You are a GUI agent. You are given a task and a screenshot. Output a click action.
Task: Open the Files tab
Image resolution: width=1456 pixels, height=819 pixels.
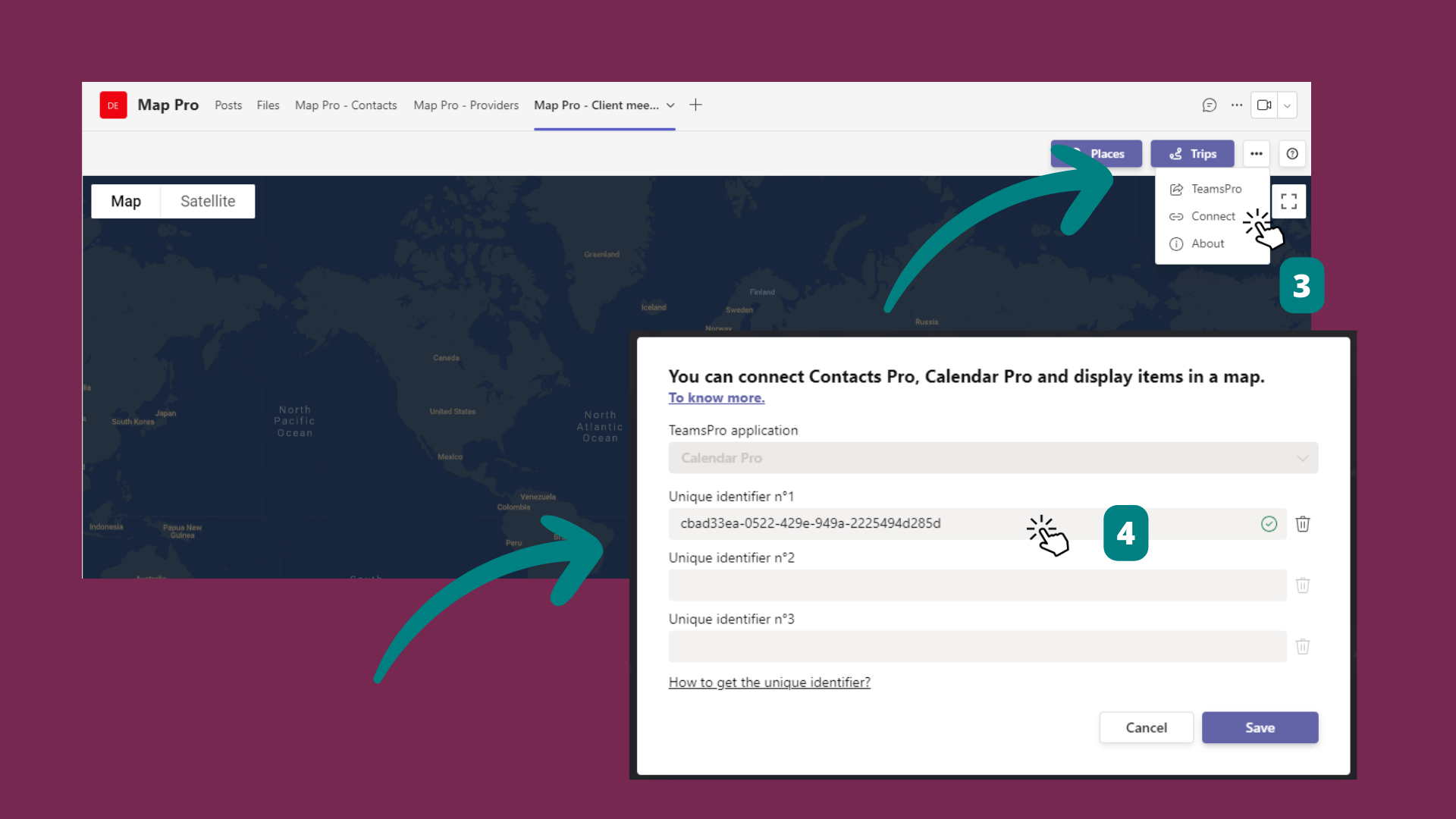268,105
